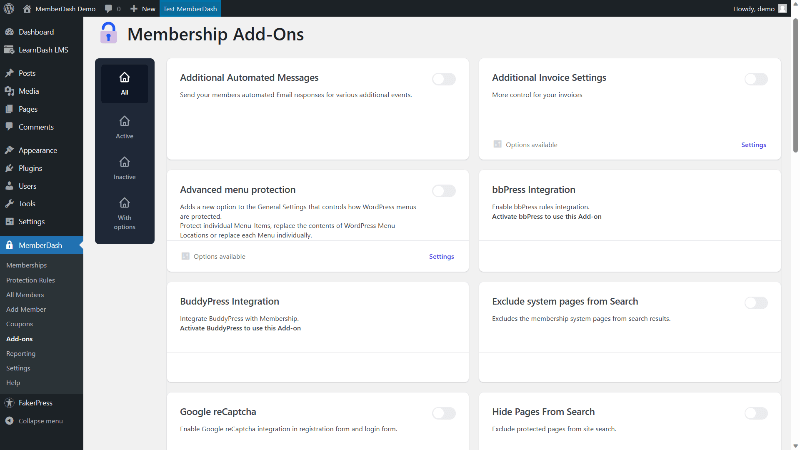The height and width of the screenshot is (450, 800).
Task: Click the Plugins plug icon
Action: click(9, 168)
